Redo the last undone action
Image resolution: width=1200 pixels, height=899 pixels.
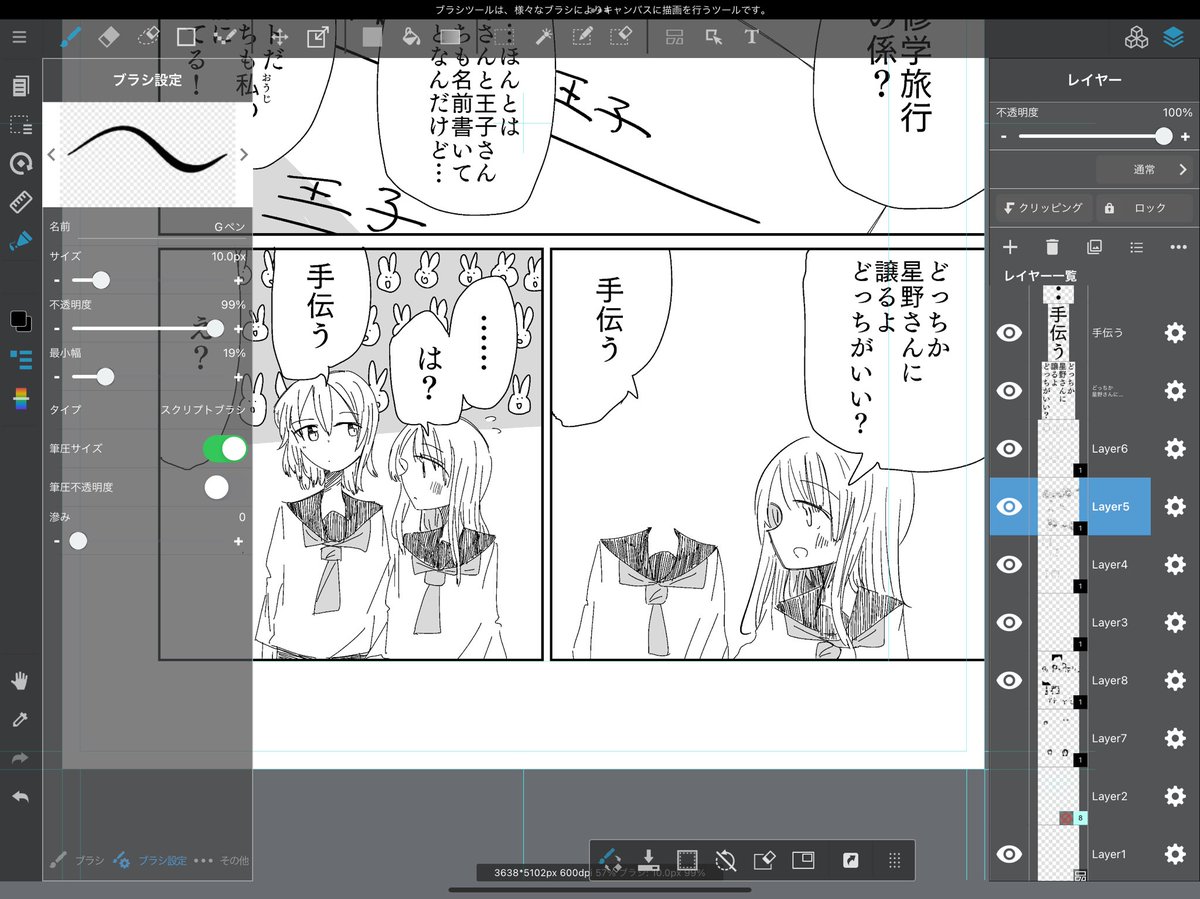click(20, 759)
